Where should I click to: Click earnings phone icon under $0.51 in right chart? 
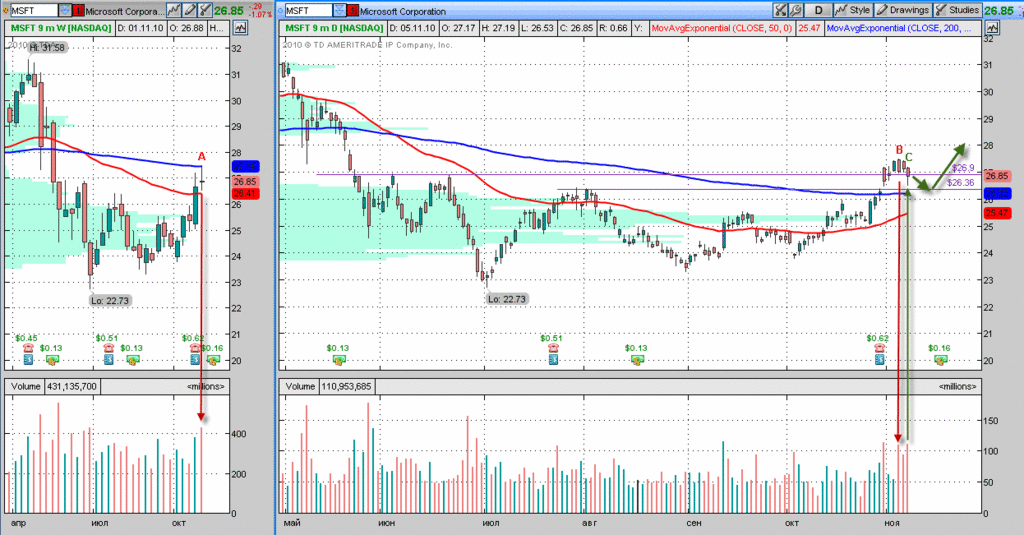tap(553, 348)
